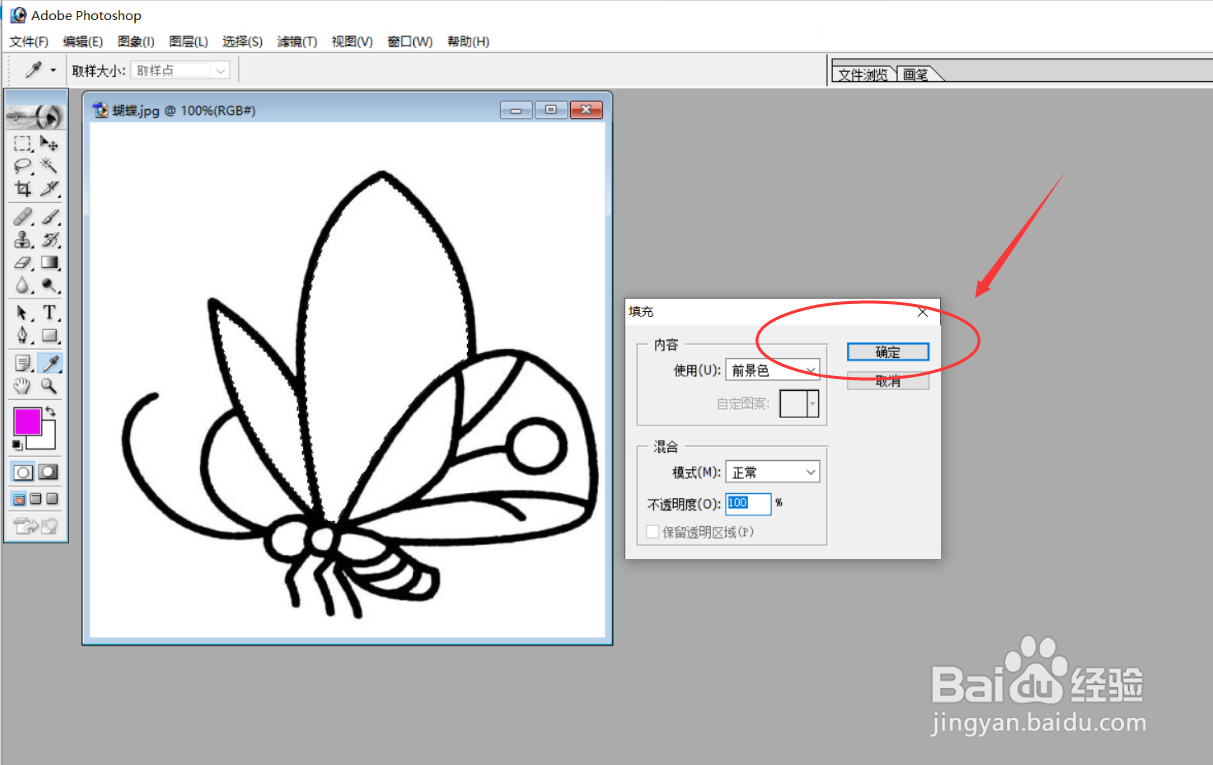Screen dimensions: 1213x765
Task: Click the Adobe Online feather icon at toolbox top
Action: [36, 115]
